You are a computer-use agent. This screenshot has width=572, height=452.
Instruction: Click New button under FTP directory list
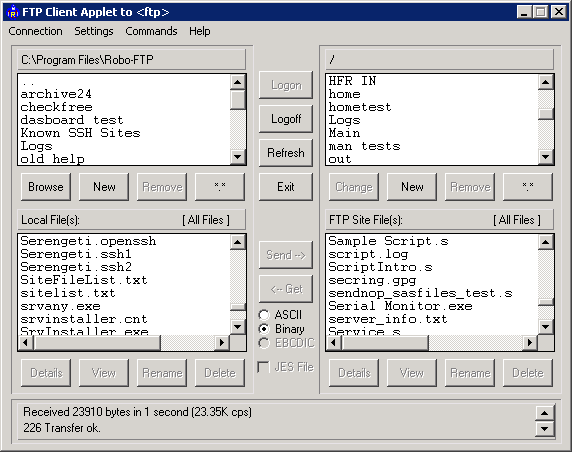pyautogui.click(x=412, y=187)
